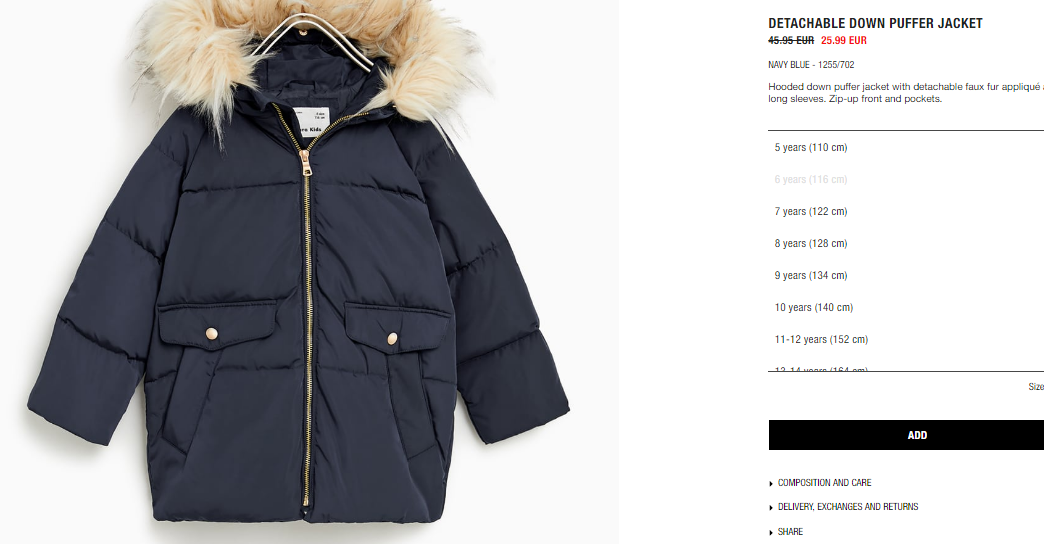This screenshot has width=1044, height=544.
Task: Click the Navy Blue colour reference text
Action: point(811,65)
